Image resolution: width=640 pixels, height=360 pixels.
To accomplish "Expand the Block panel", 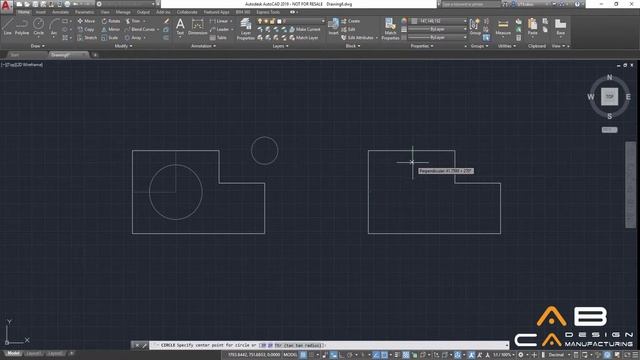I will click(353, 46).
